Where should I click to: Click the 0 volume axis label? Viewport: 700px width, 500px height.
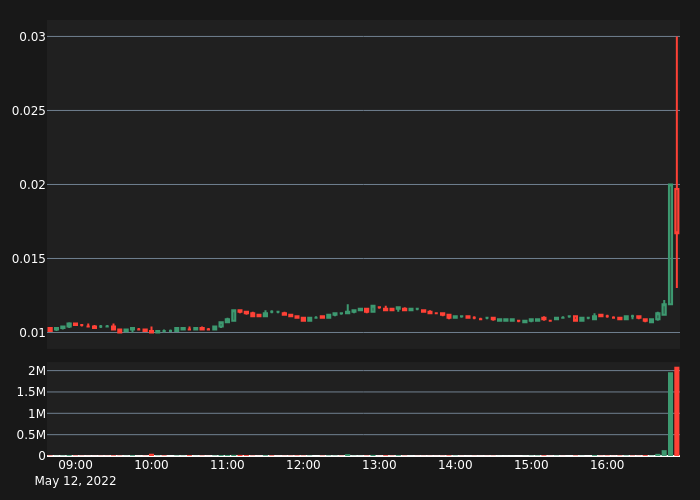pyautogui.click(x=42, y=456)
